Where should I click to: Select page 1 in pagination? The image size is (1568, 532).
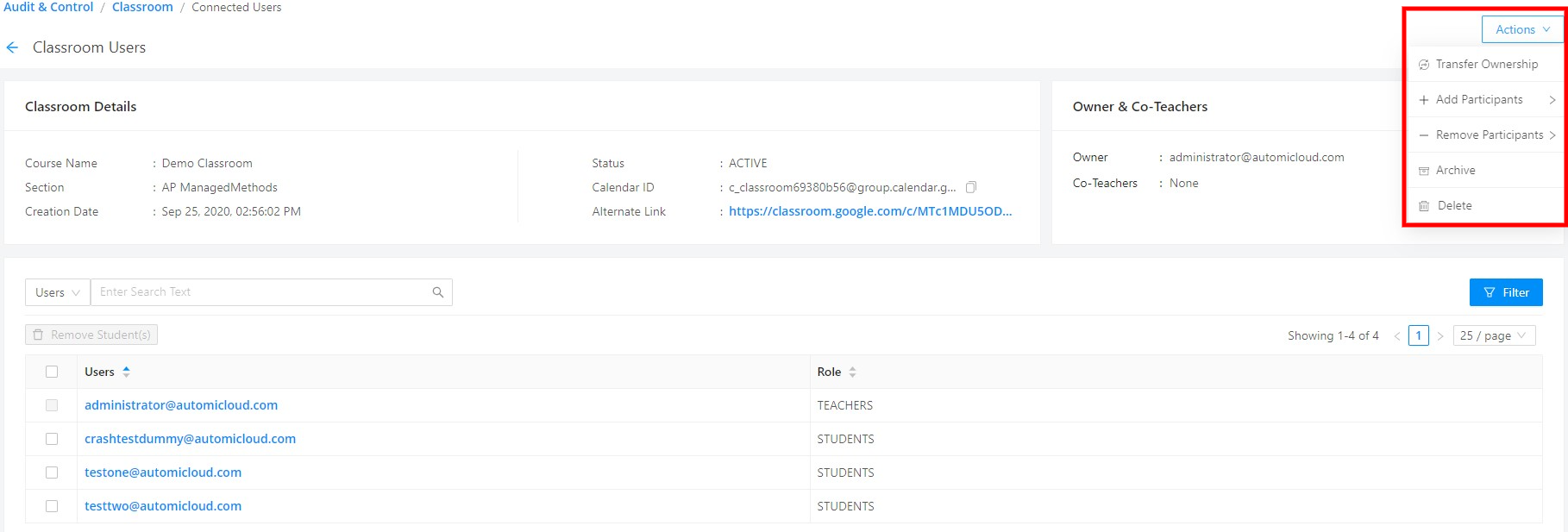[x=1419, y=335]
